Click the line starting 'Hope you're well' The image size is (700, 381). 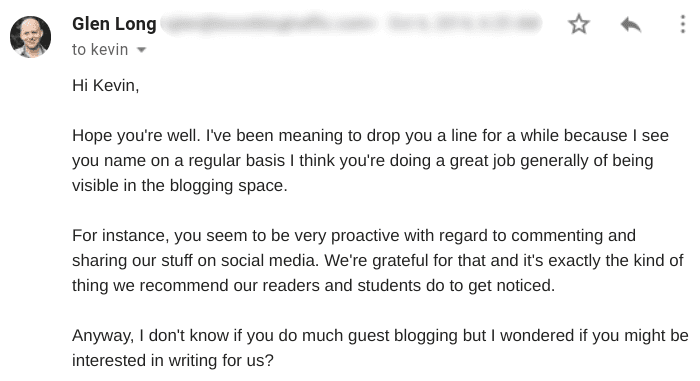pos(371,135)
